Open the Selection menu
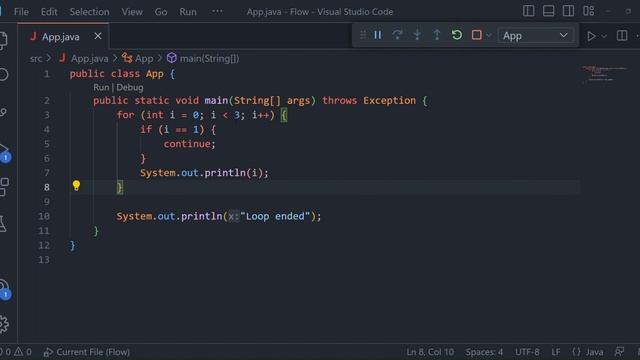The image size is (640, 360). pos(89,12)
